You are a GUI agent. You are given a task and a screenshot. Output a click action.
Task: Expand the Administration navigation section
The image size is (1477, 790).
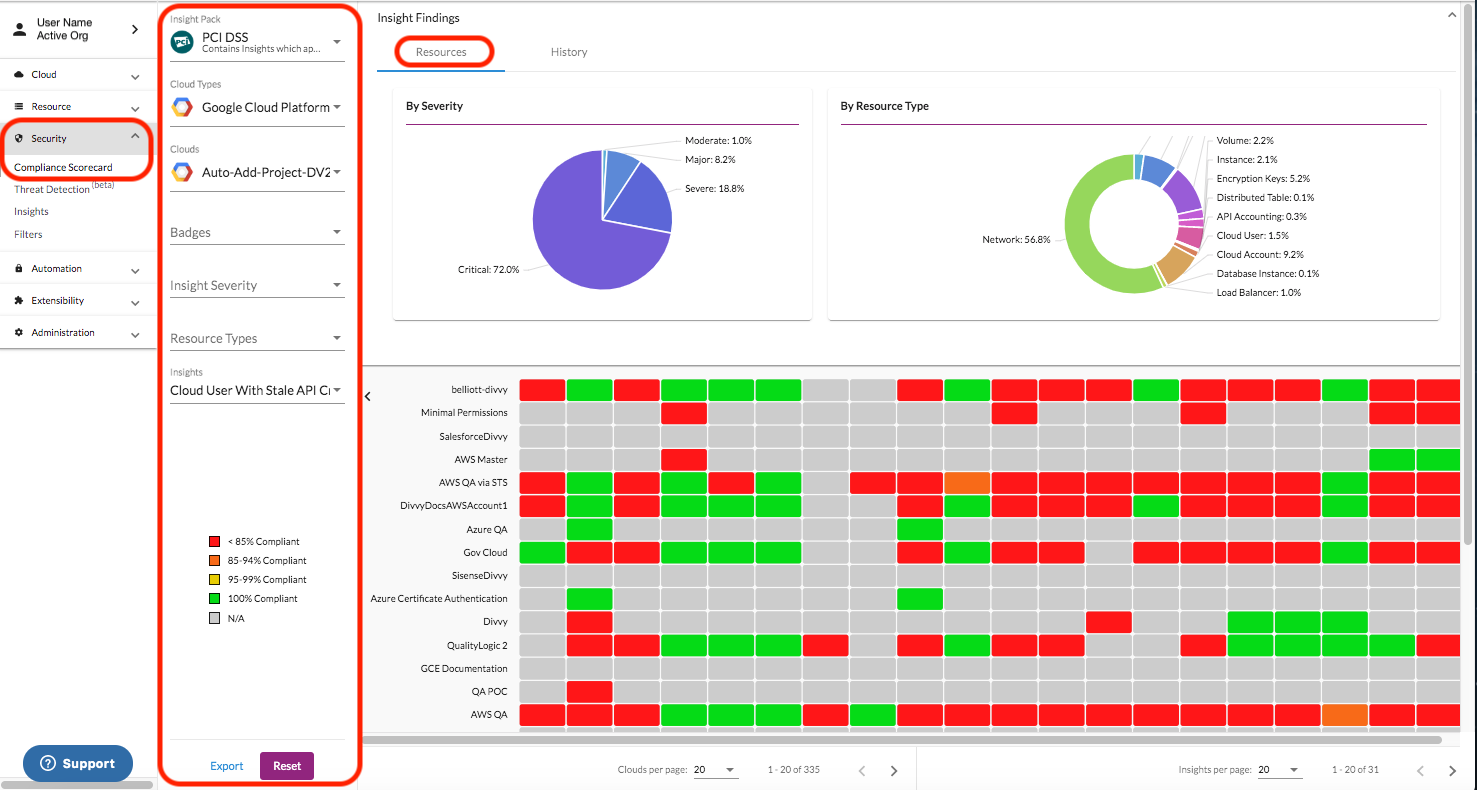point(135,334)
